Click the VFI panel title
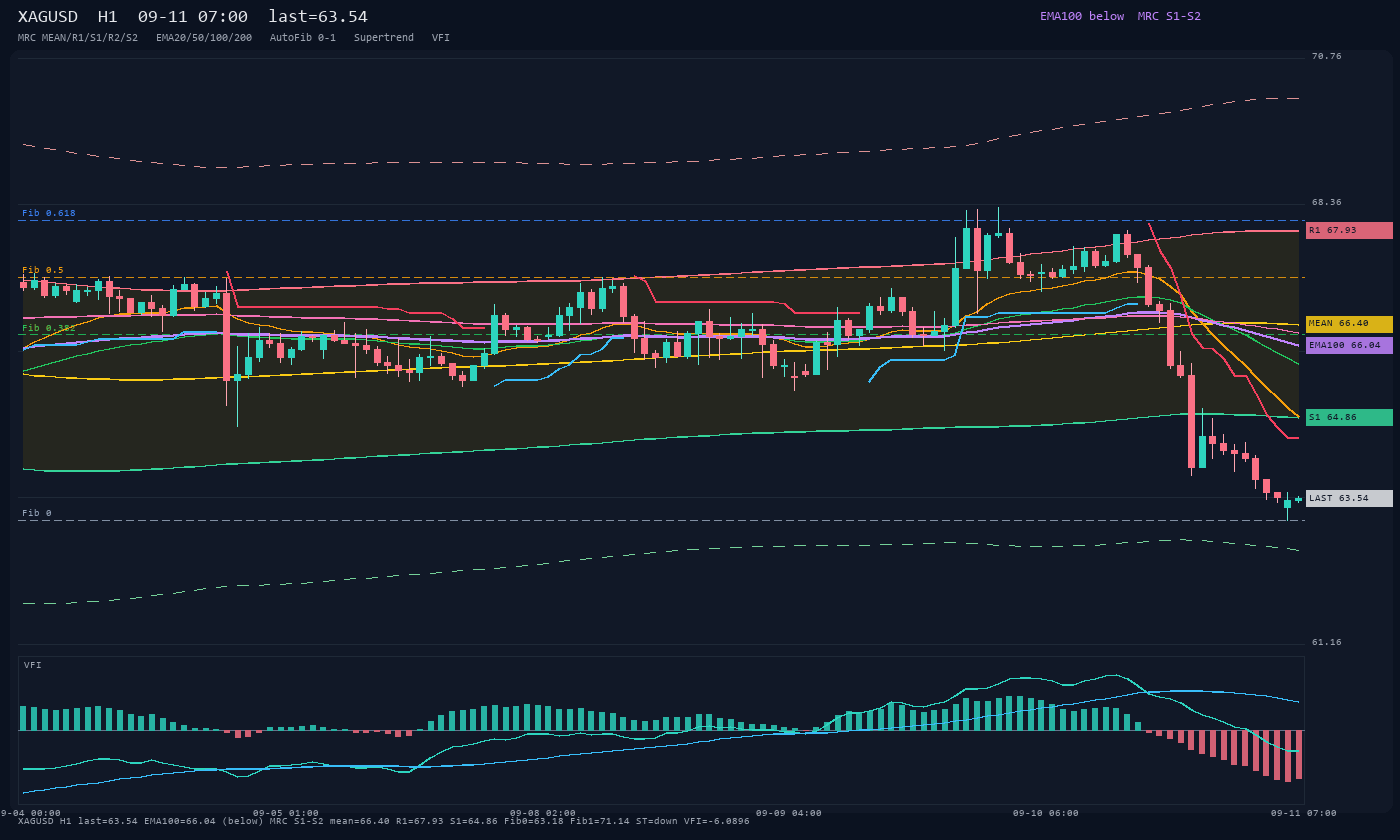The width and height of the screenshot is (1400, 840). (x=33, y=665)
